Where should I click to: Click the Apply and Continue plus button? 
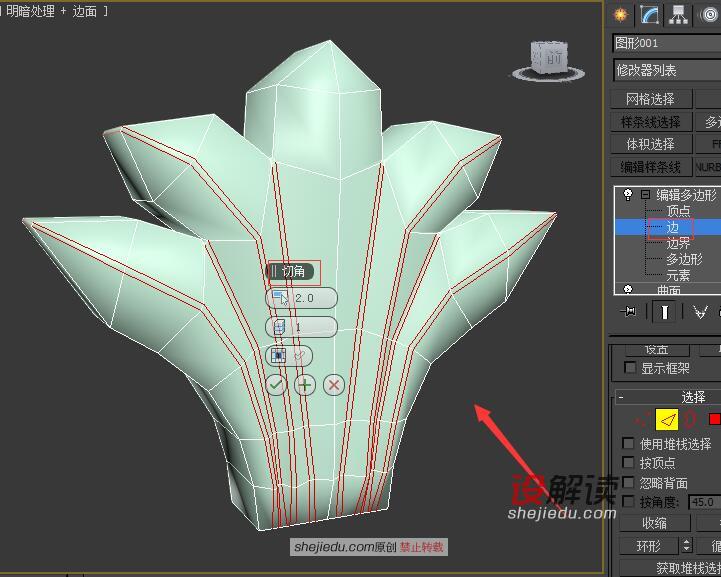(x=305, y=384)
